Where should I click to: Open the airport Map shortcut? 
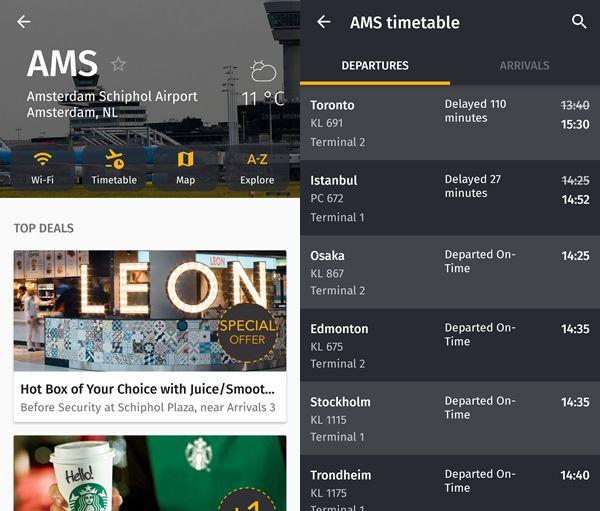tap(186, 168)
